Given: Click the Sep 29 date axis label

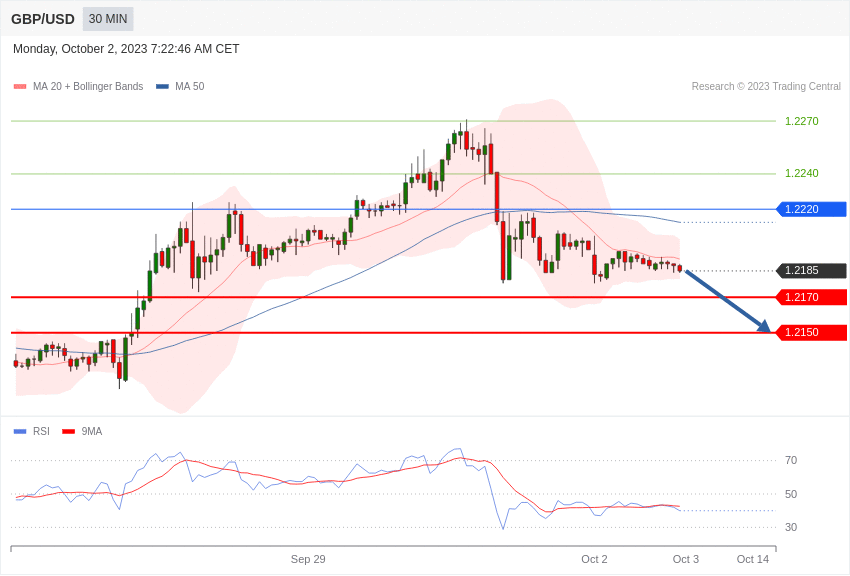Looking at the screenshot, I should point(308,559).
